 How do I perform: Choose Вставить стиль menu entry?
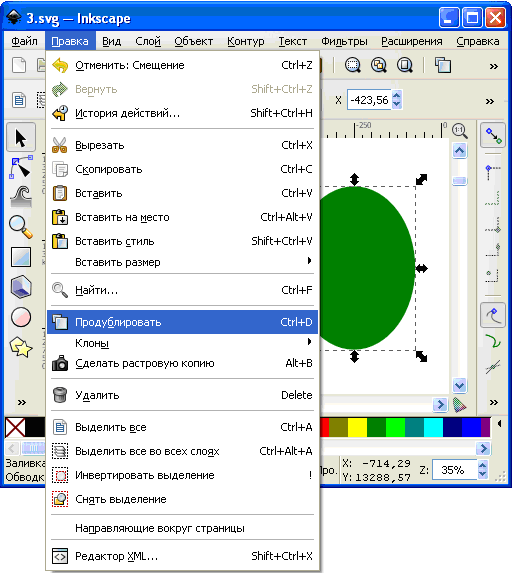(182, 241)
